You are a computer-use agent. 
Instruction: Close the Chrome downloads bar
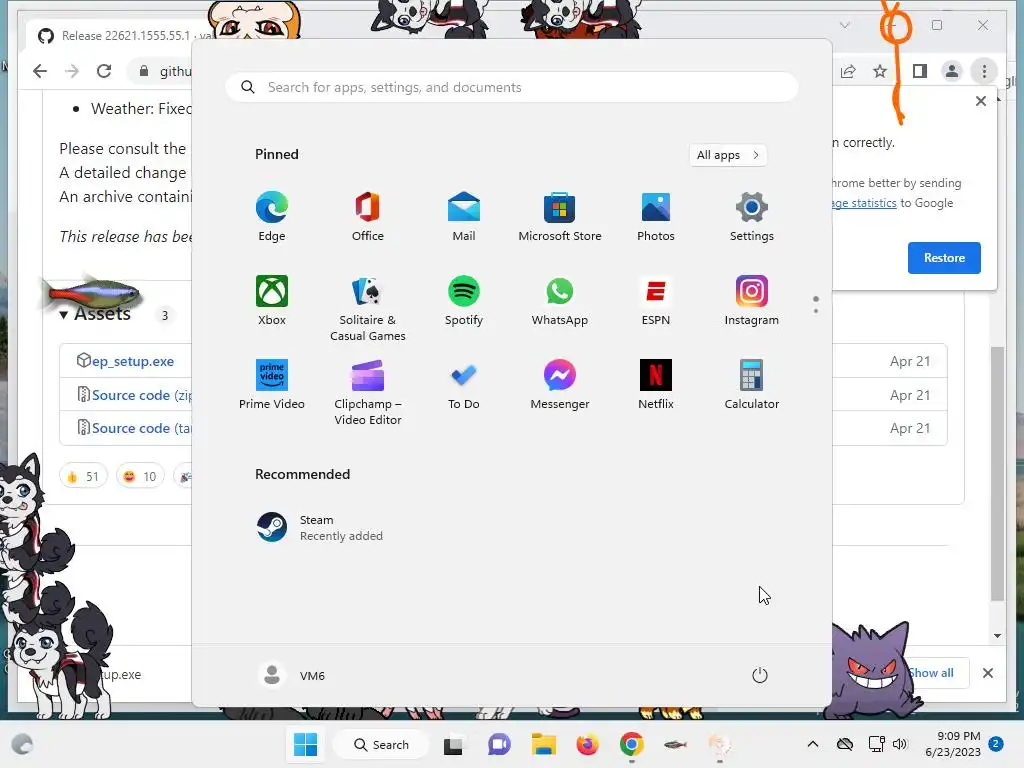point(987,673)
